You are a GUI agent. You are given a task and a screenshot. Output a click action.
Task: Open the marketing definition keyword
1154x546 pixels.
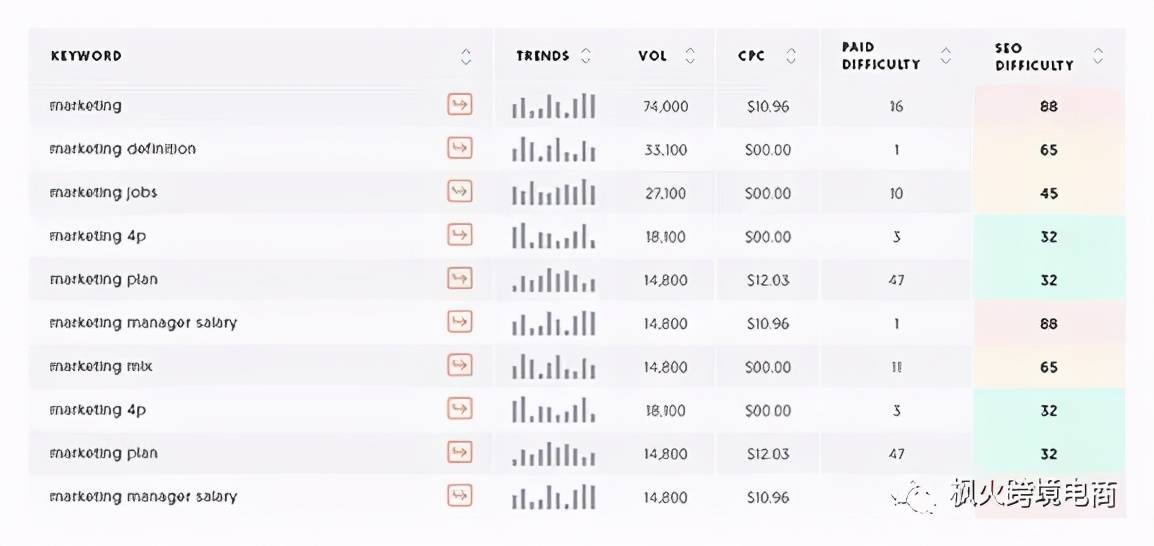pyautogui.click(x=122, y=149)
